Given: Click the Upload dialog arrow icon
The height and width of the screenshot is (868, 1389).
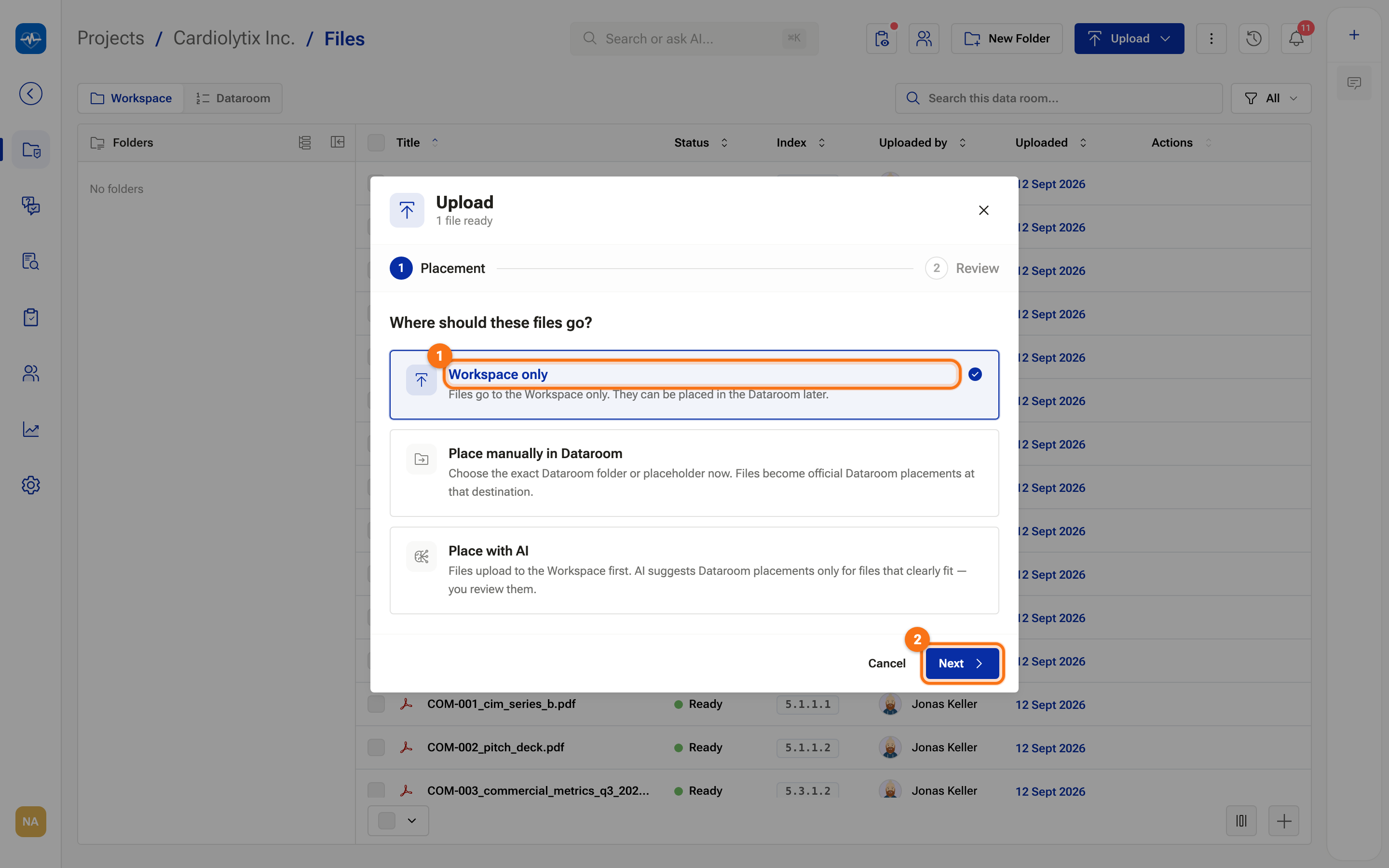Looking at the screenshot, I should pos(407,210).
